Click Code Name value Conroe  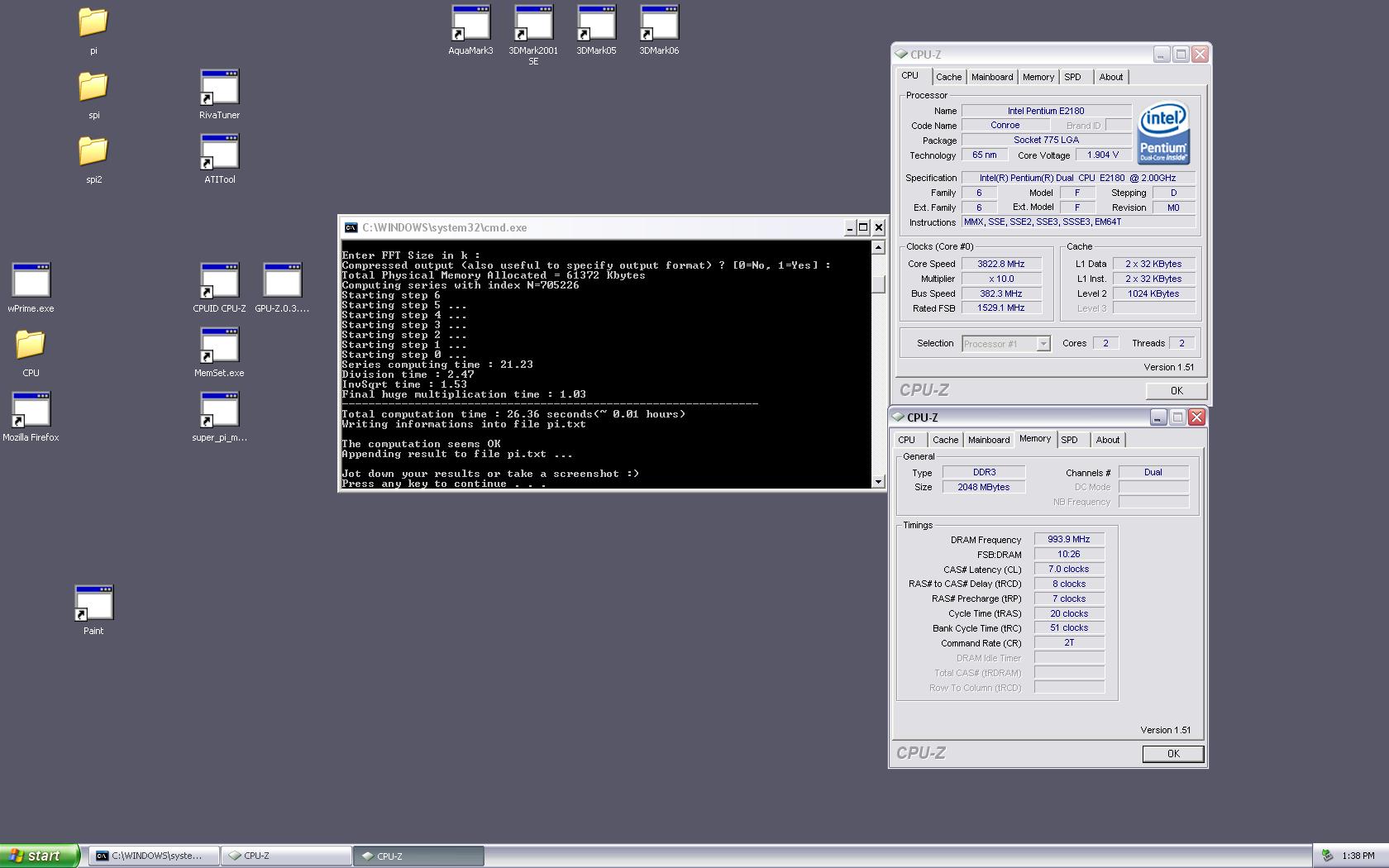pos(1005,126)
